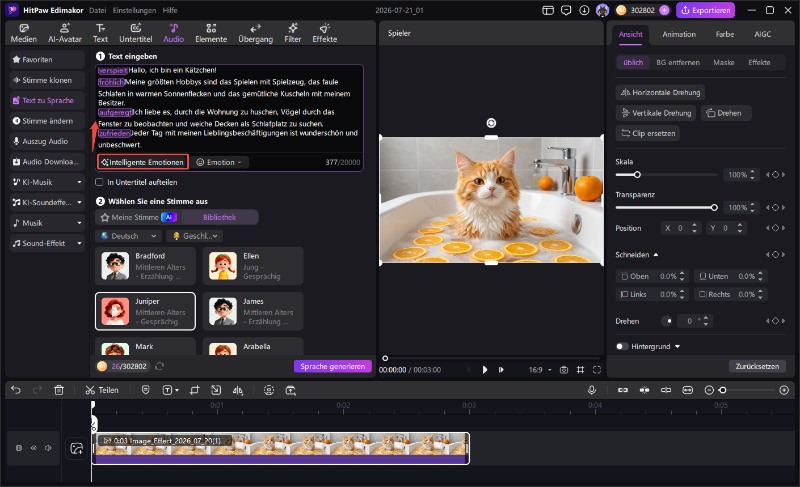Image resolution: width=800 pixels, height=487 pixels.
Task: Mute the track with speaker icon
Action: (48, 448)
